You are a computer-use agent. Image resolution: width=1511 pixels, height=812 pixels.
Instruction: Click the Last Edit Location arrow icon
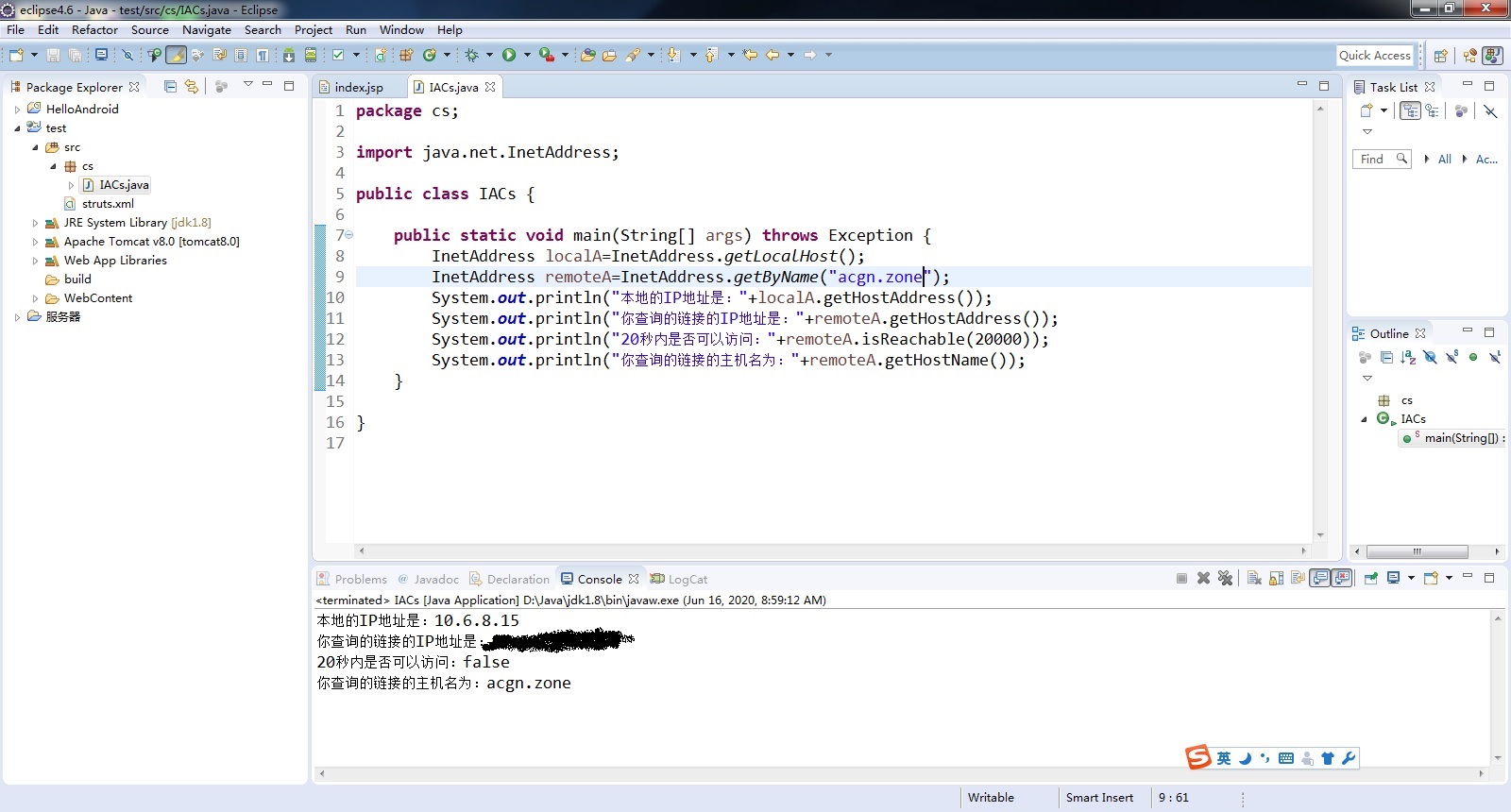750,55
